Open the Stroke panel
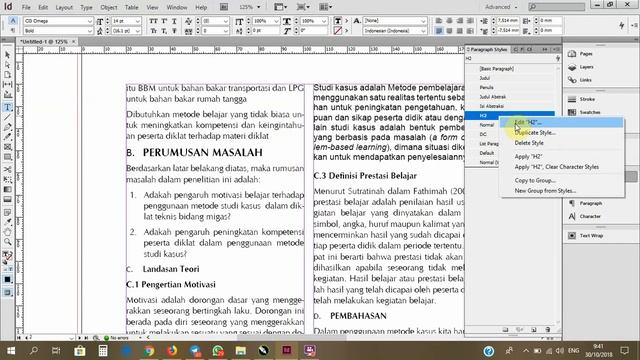This screenshot has width=640, height=360. (x=582, y=99)
